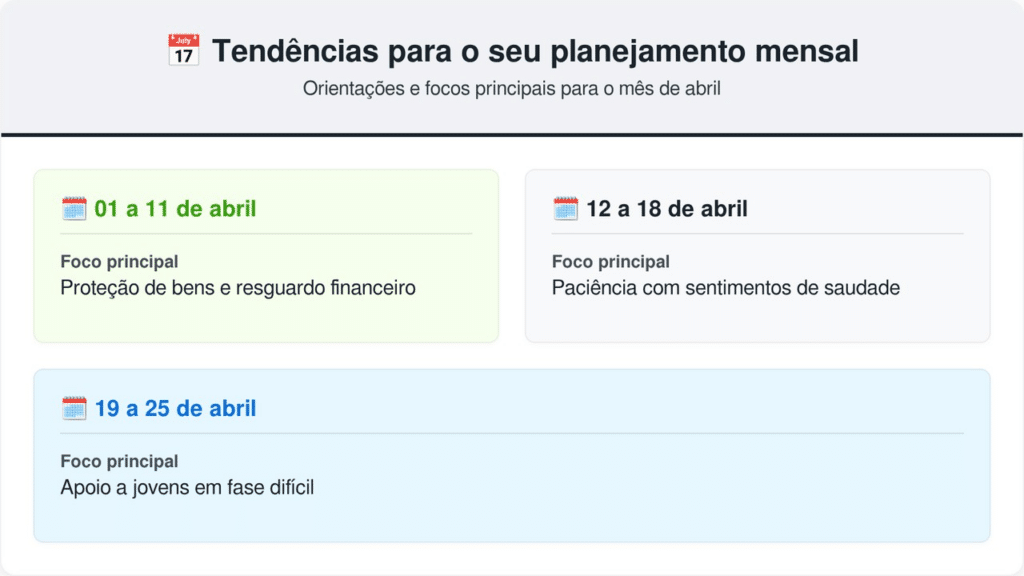Click Foco principal label in the blue card

[x=119, y=462]
